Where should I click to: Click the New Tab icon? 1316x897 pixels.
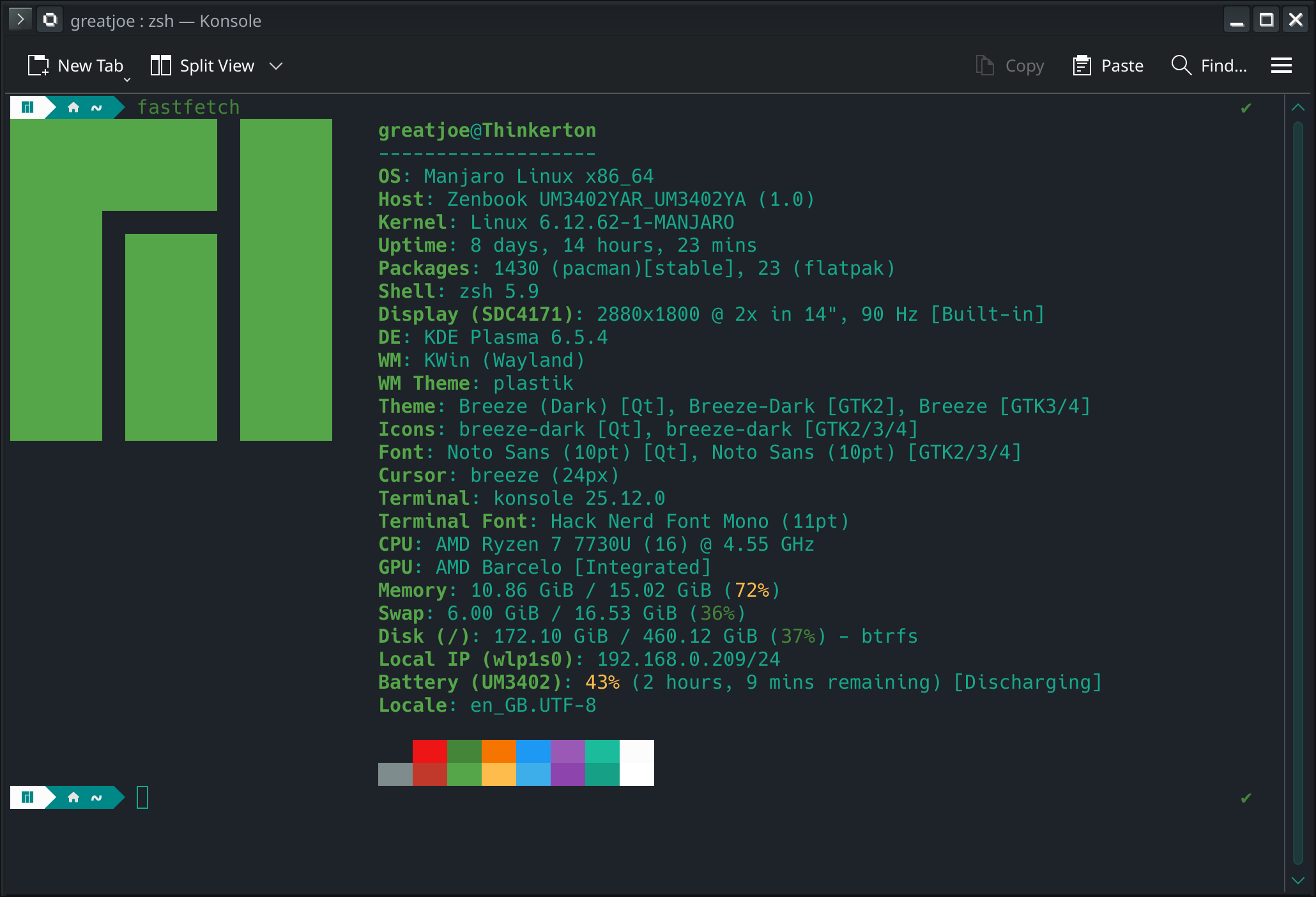38,66
